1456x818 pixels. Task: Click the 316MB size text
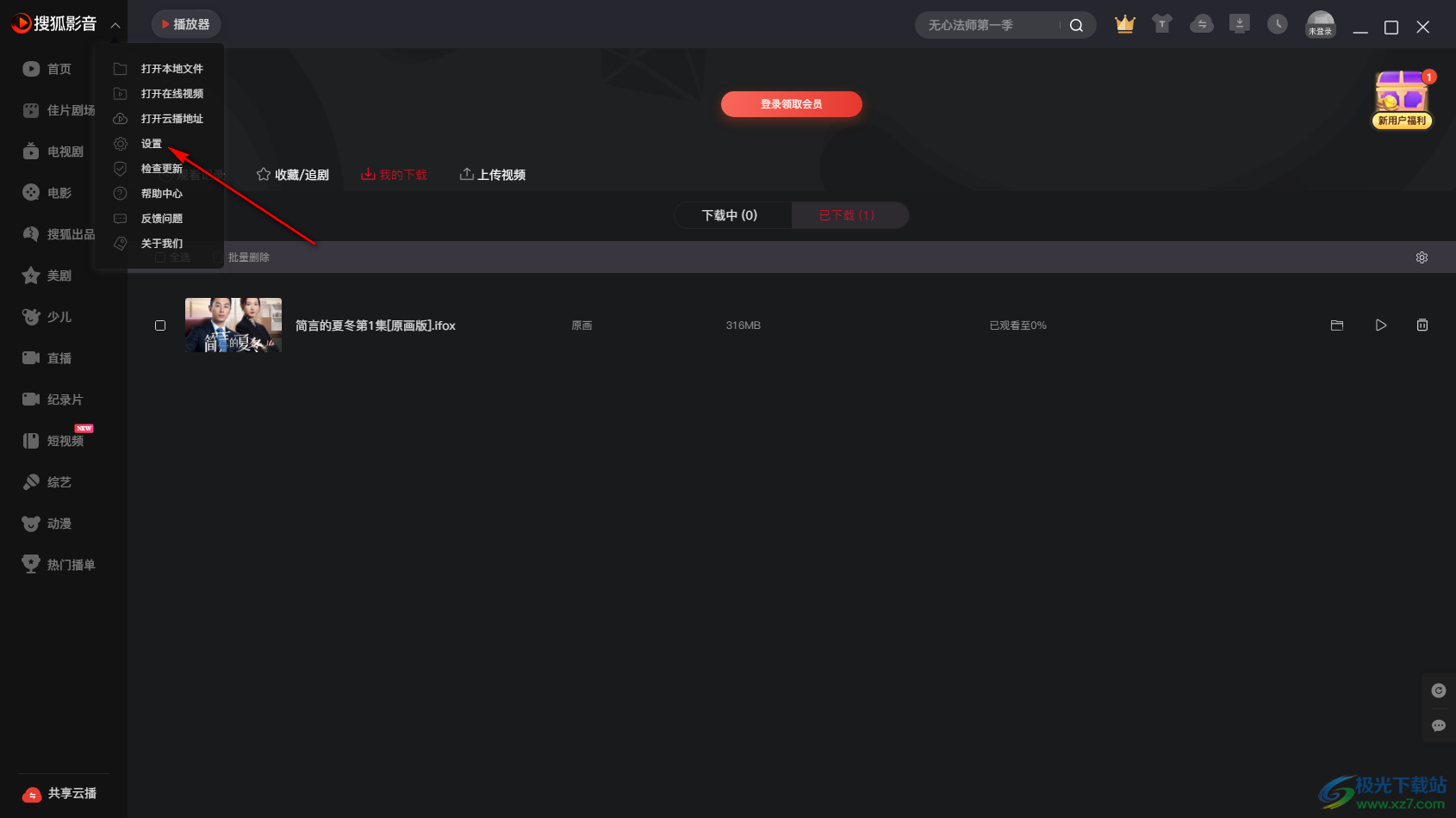coord(743,325)
